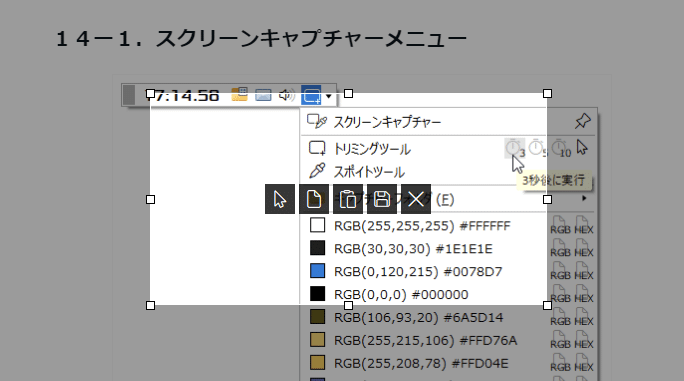Pick the dark #1E1E1E color swatch

click(x=317, y=248)
